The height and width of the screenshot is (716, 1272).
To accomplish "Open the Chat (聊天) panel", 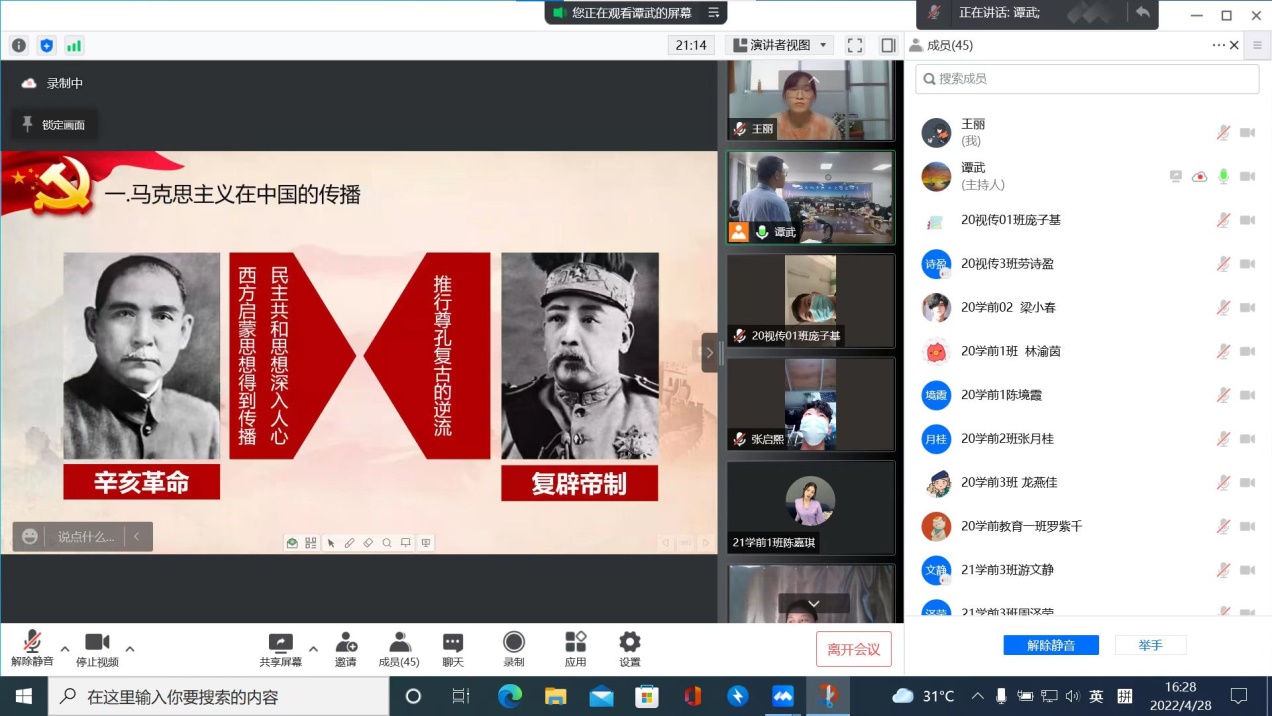I will [453, 649].
